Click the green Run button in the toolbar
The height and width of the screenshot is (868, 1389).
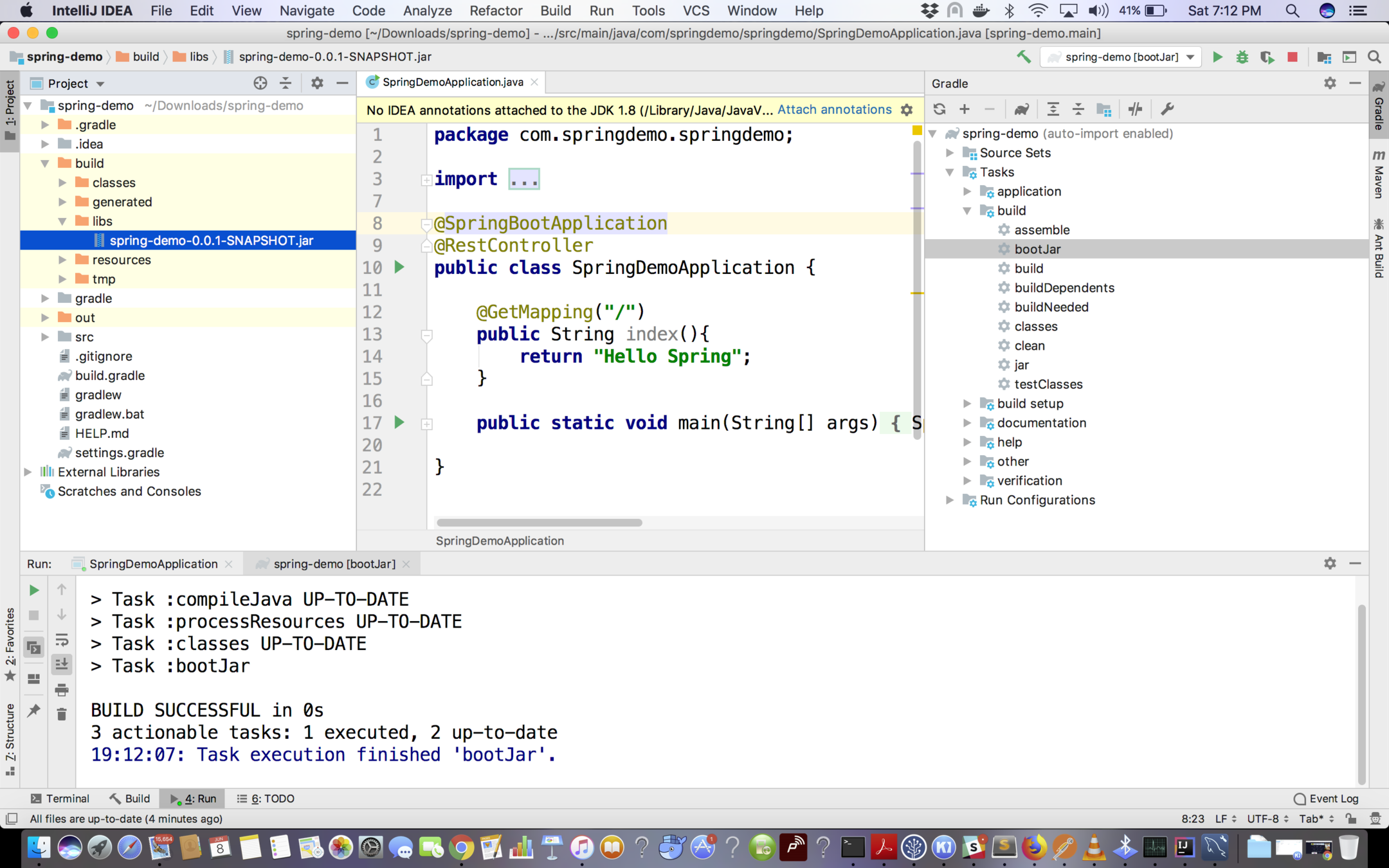click(x=1217, y=57)
